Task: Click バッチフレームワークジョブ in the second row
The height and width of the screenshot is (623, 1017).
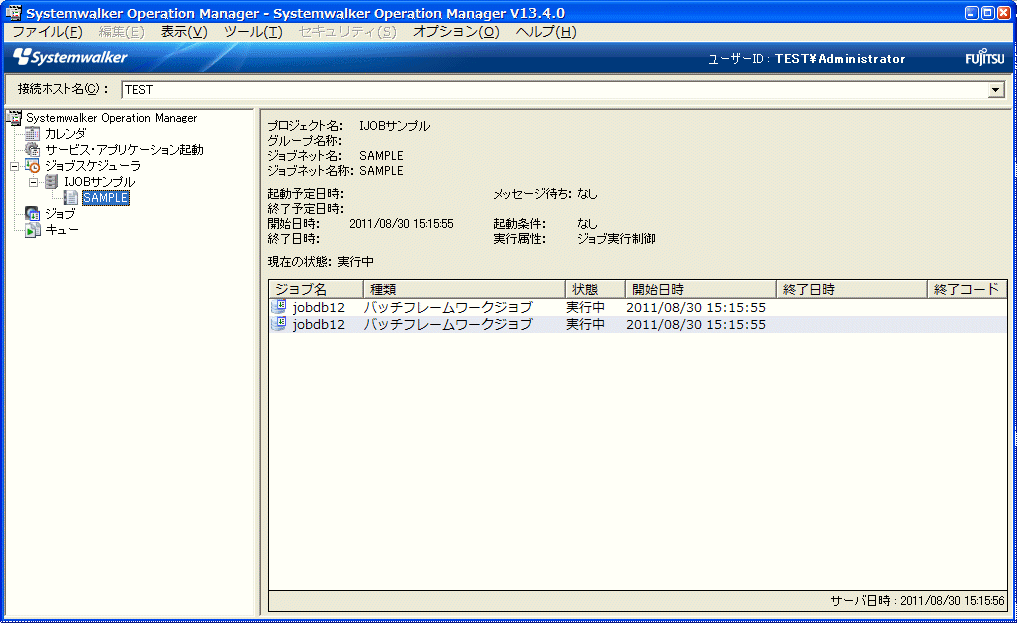Action: tap(448, 324)
